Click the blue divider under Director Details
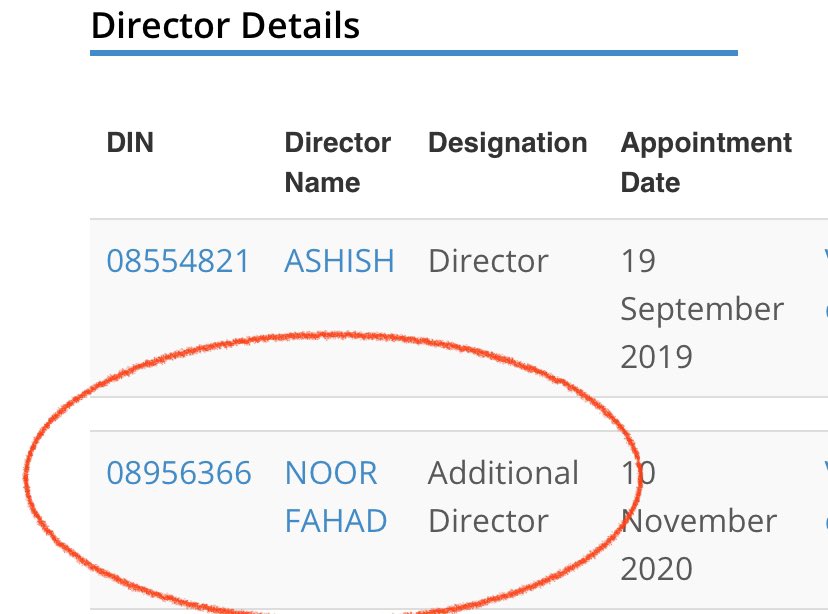 pos(414,53)
